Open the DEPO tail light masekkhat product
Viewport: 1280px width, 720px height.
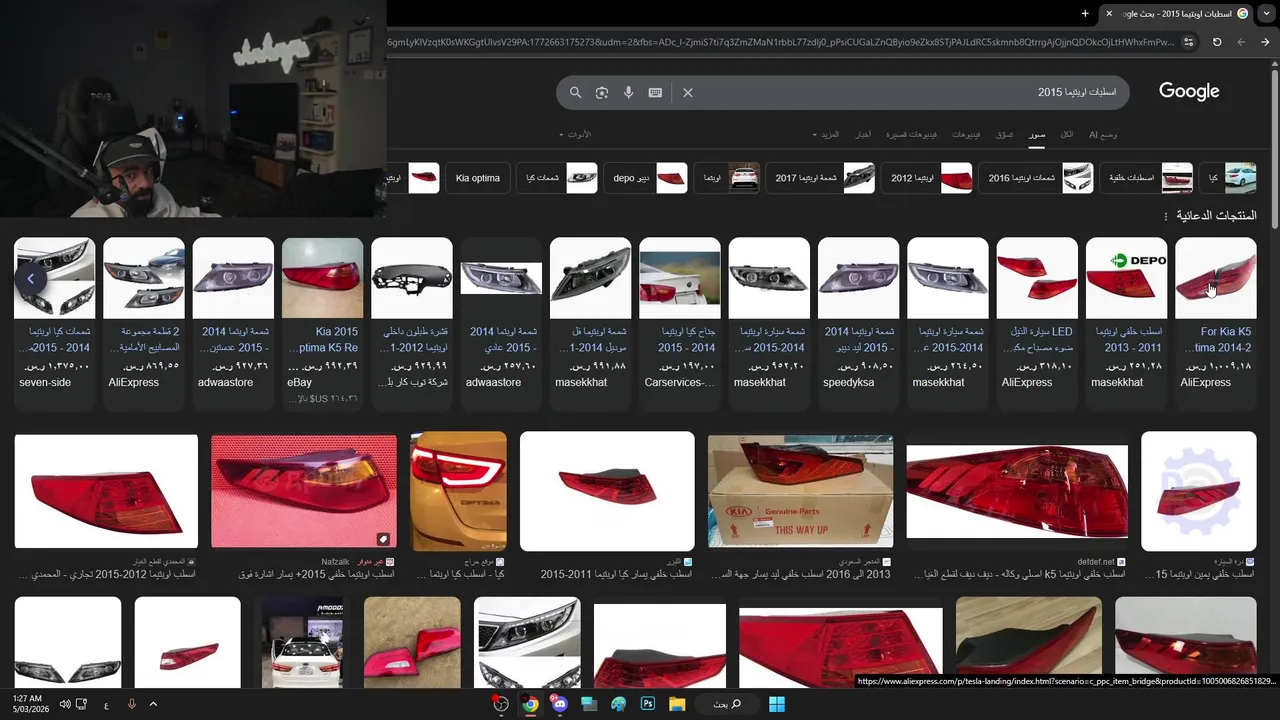(1126, 324)
